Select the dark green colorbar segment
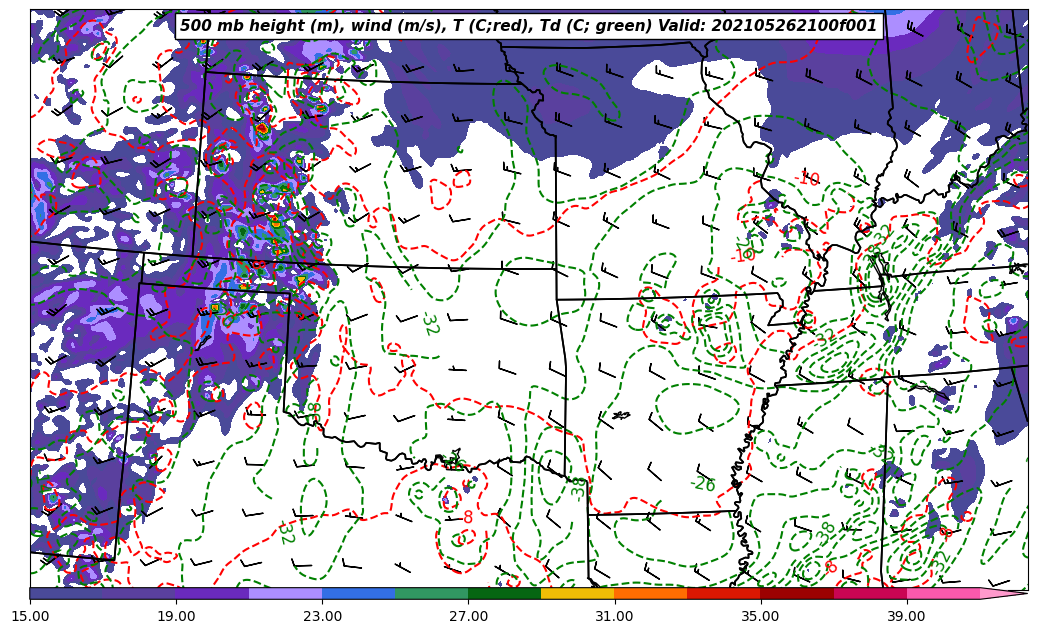This screenshot has height=633, width=1037. (x=504, y=594)
